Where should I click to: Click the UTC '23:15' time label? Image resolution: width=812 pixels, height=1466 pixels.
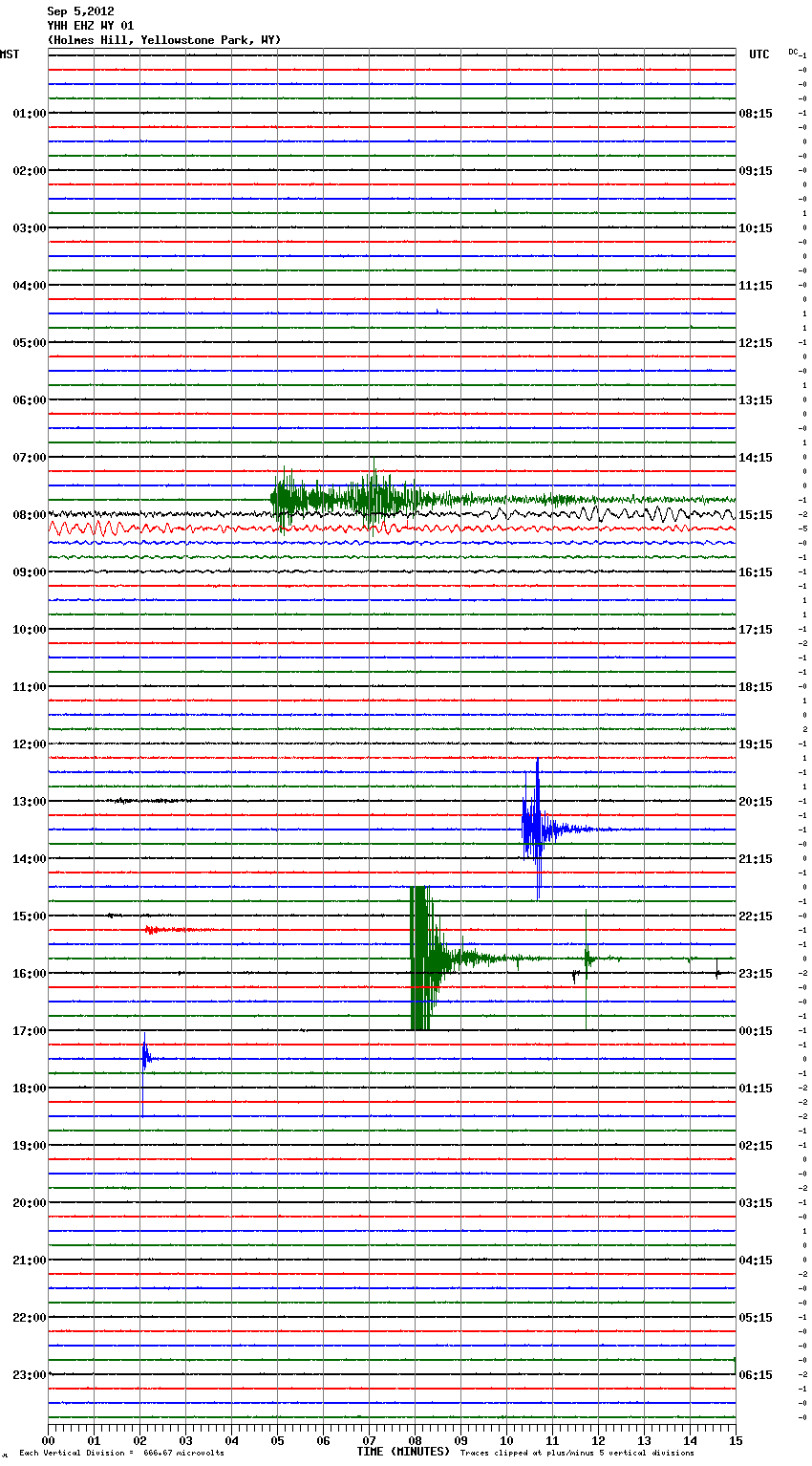click(x=756, y=974)
